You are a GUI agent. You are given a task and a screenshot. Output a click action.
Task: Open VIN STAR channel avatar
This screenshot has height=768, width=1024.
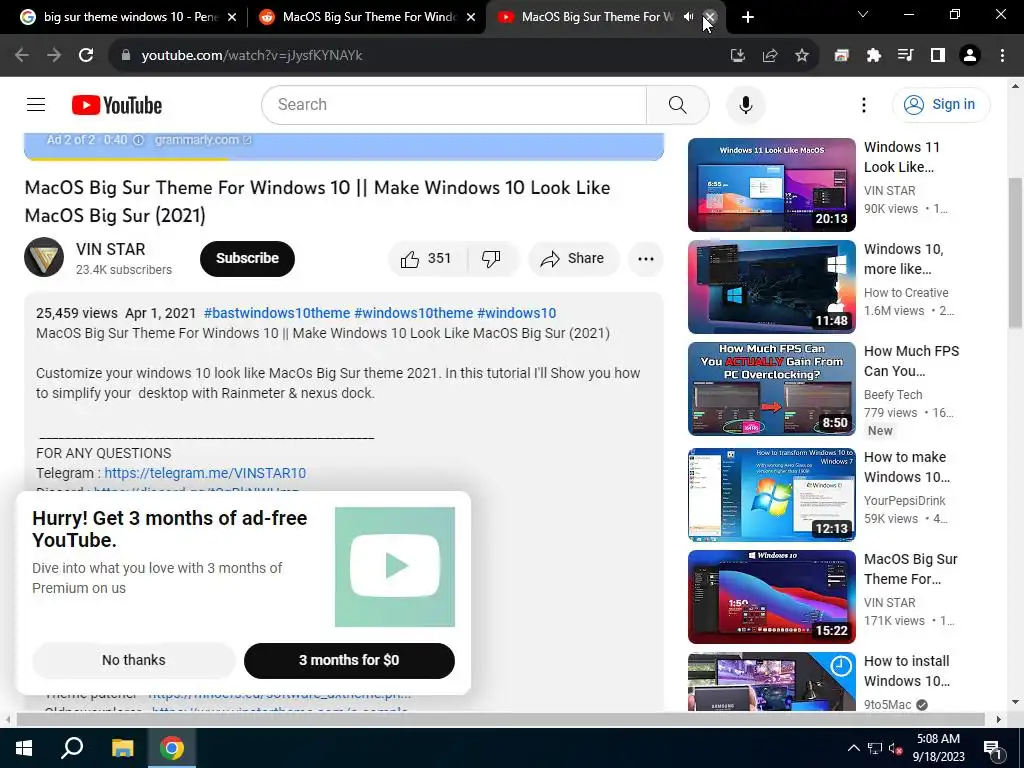[x=44, y=257]
